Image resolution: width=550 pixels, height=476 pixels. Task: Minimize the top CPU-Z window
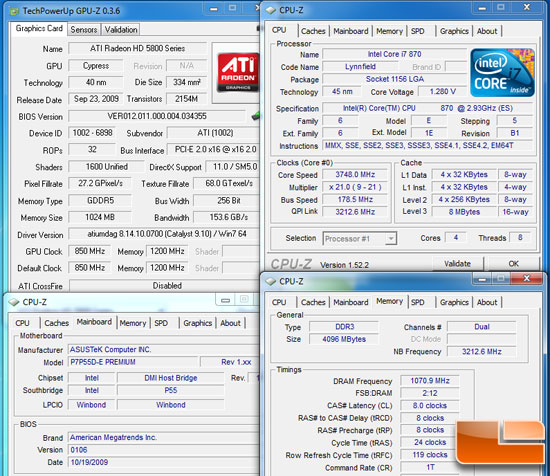(482, 8)
